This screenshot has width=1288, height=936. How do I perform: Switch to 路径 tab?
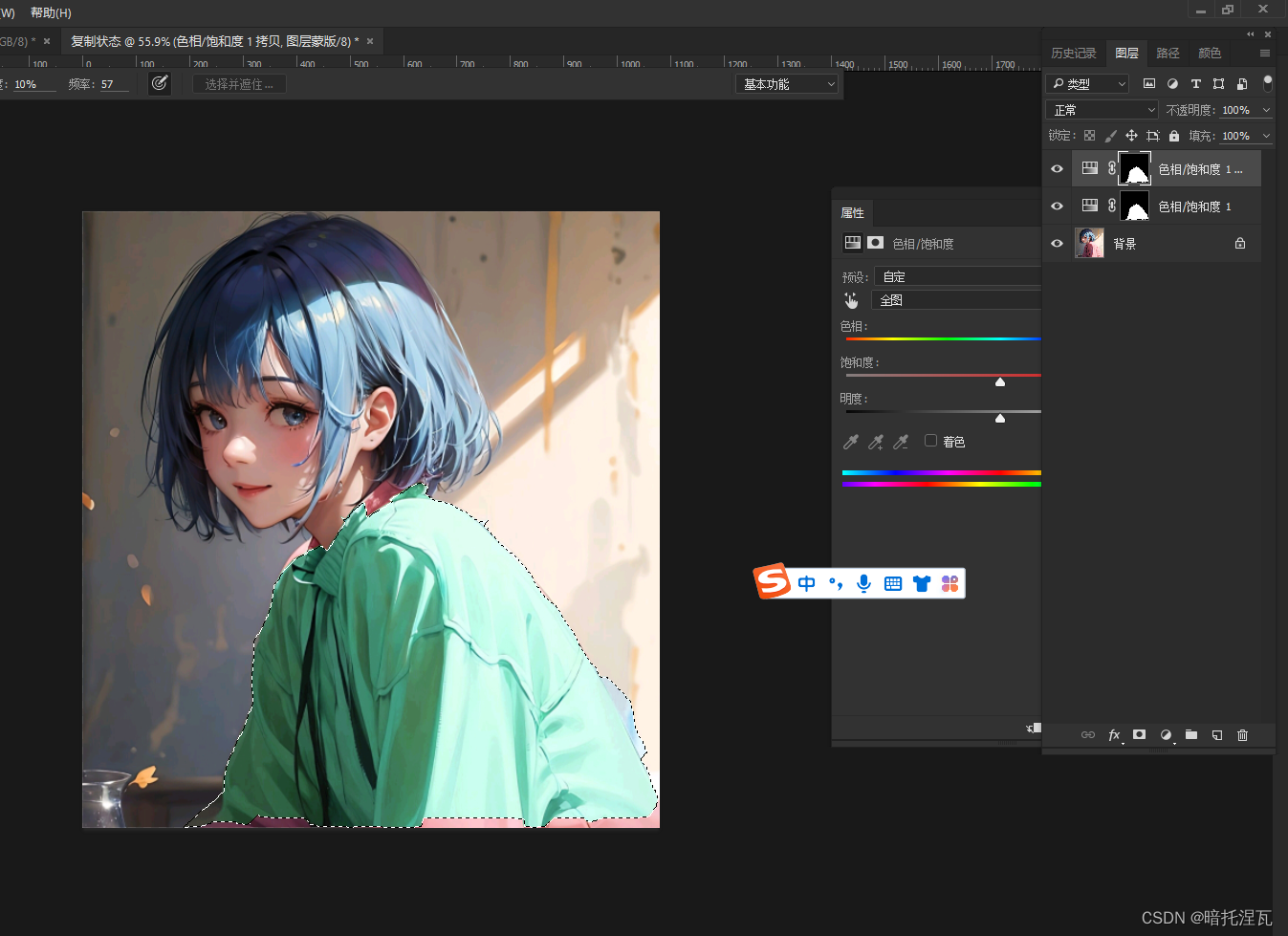coord(1168,54)
